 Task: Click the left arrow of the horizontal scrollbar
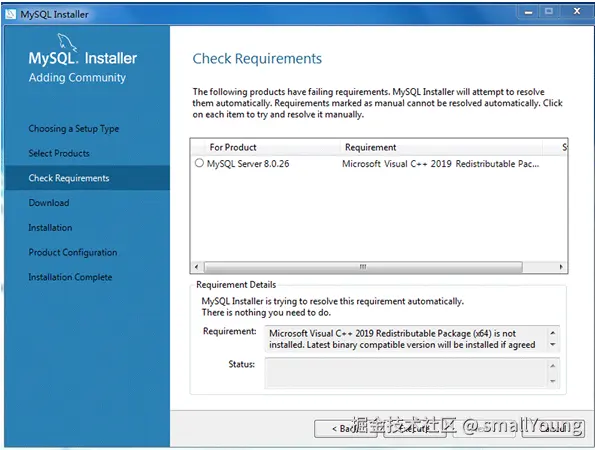tap(197, 267)
